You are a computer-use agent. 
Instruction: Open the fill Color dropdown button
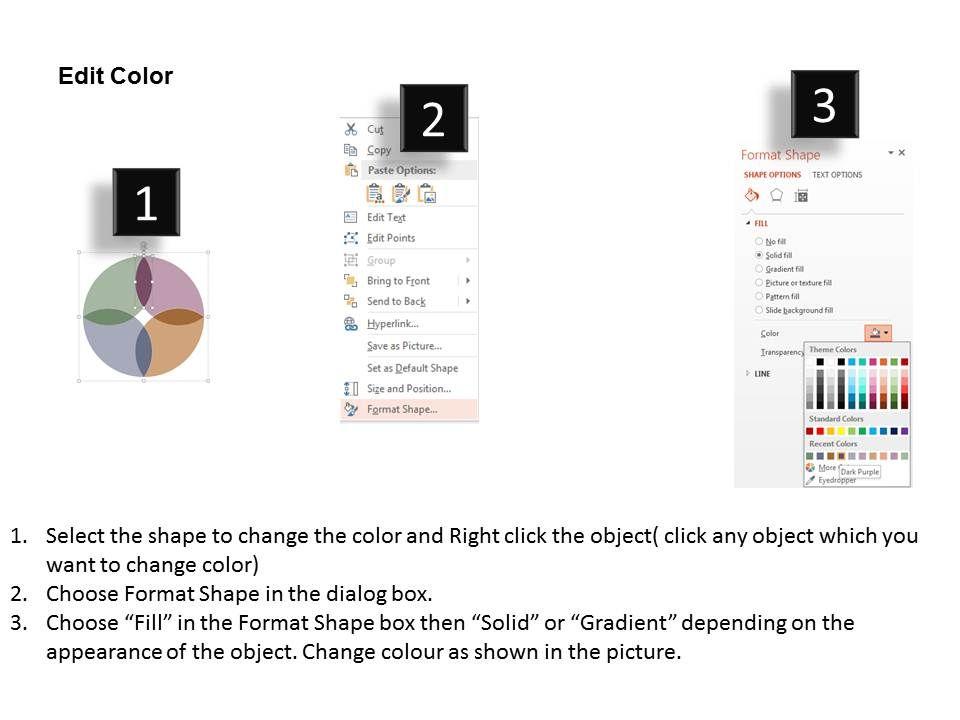point(877,333)
